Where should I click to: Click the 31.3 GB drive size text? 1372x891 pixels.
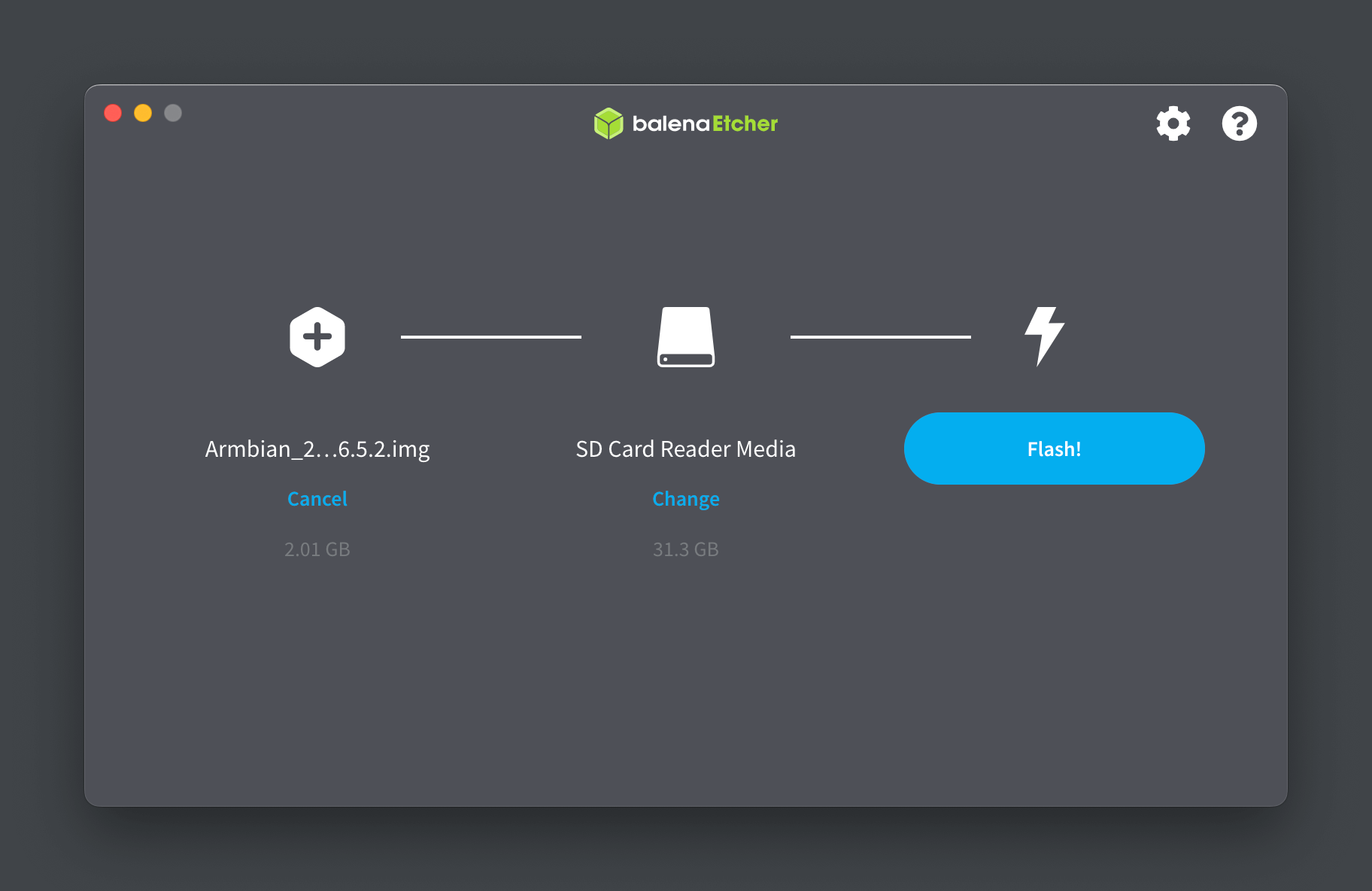click(685, 549)
